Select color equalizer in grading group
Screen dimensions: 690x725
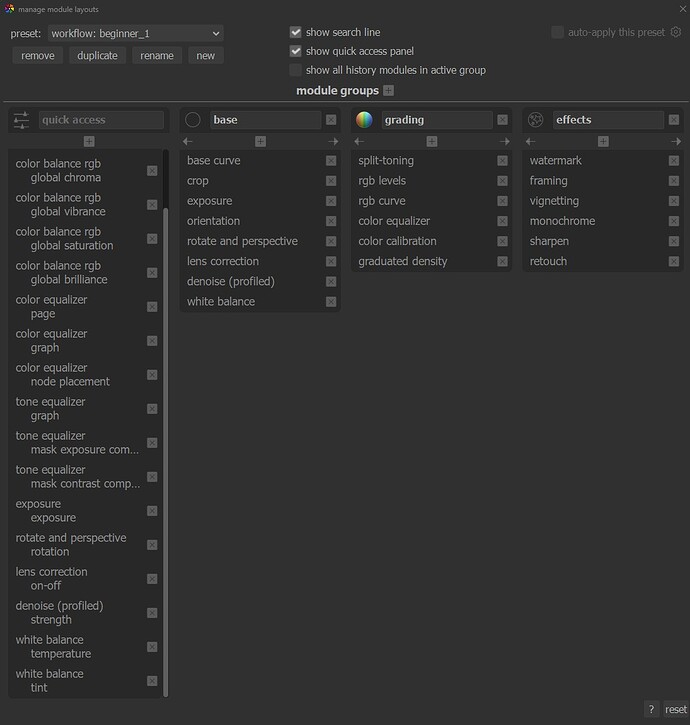394,221
